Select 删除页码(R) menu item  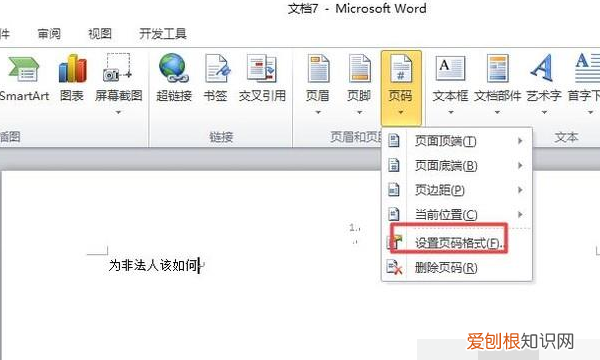457,267
